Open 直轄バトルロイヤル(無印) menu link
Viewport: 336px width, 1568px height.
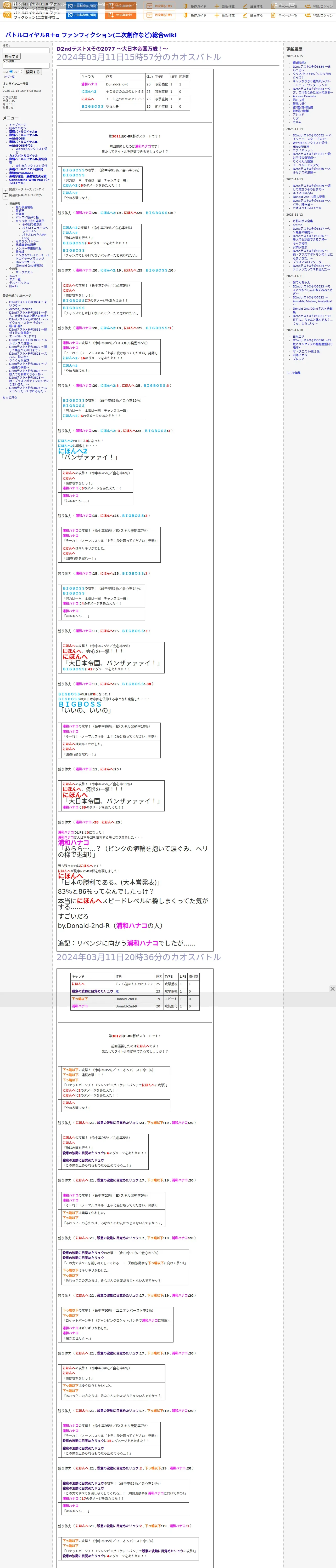click(x=26, y=169)
